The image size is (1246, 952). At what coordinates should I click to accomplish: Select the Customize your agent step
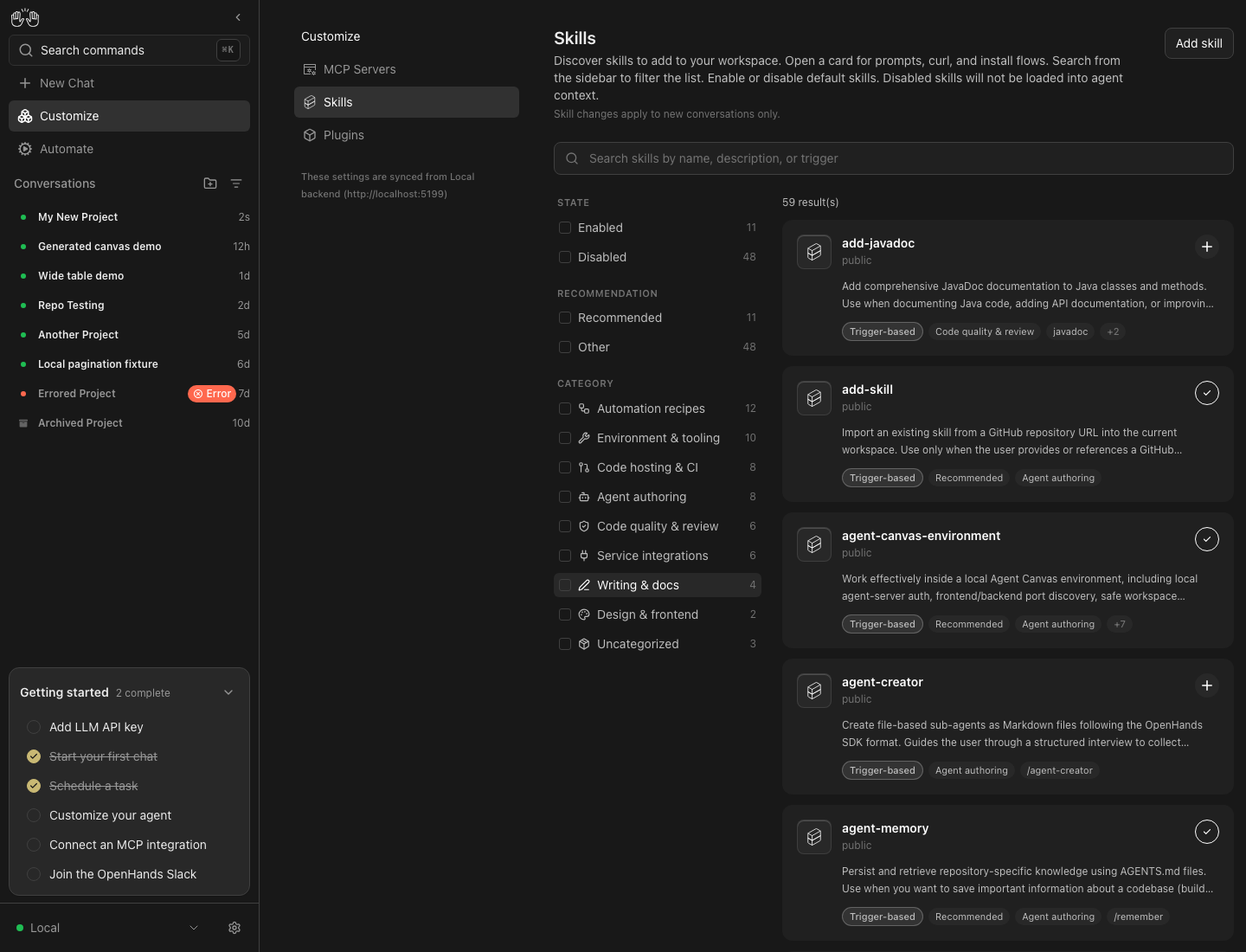tap(129, 815)
